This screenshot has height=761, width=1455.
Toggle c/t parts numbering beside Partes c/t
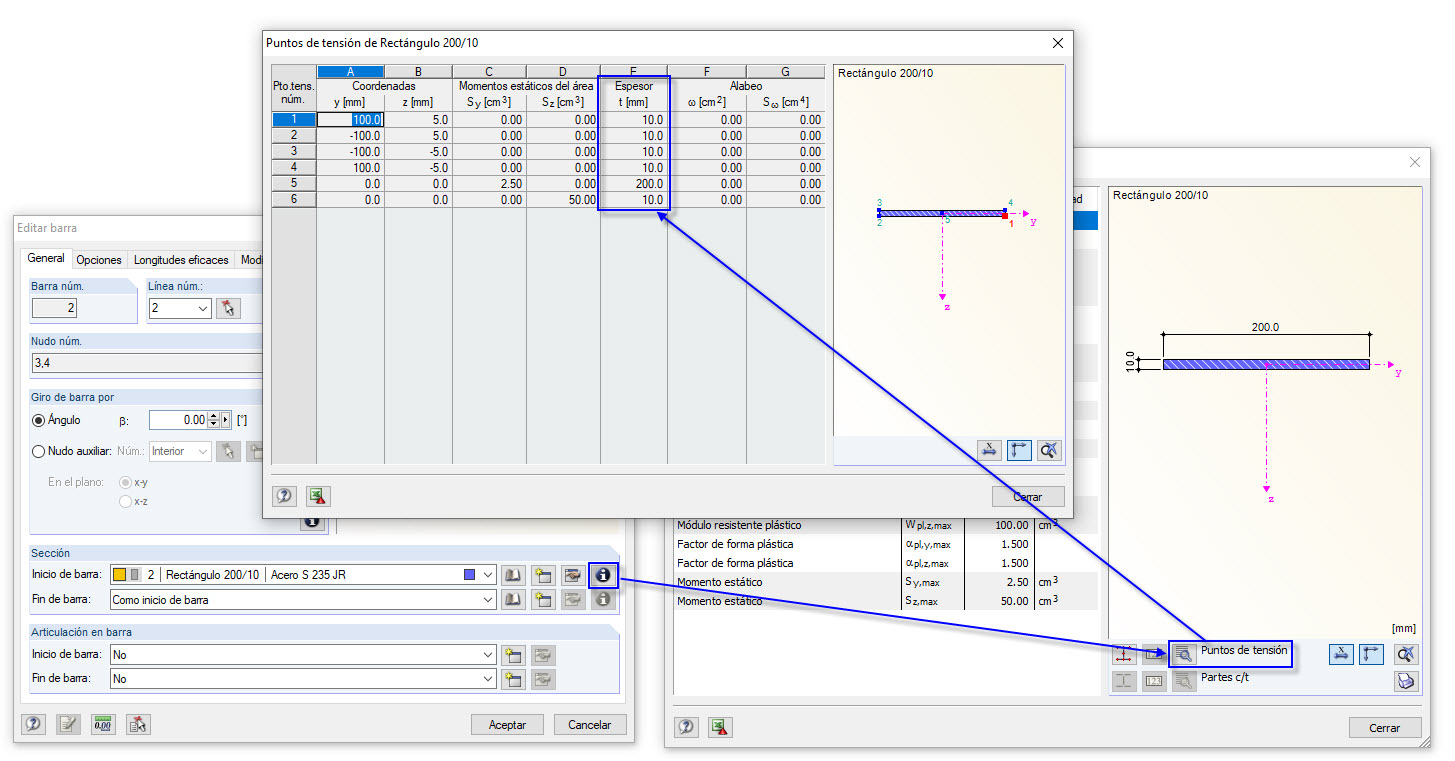(x=1154, y=681)
